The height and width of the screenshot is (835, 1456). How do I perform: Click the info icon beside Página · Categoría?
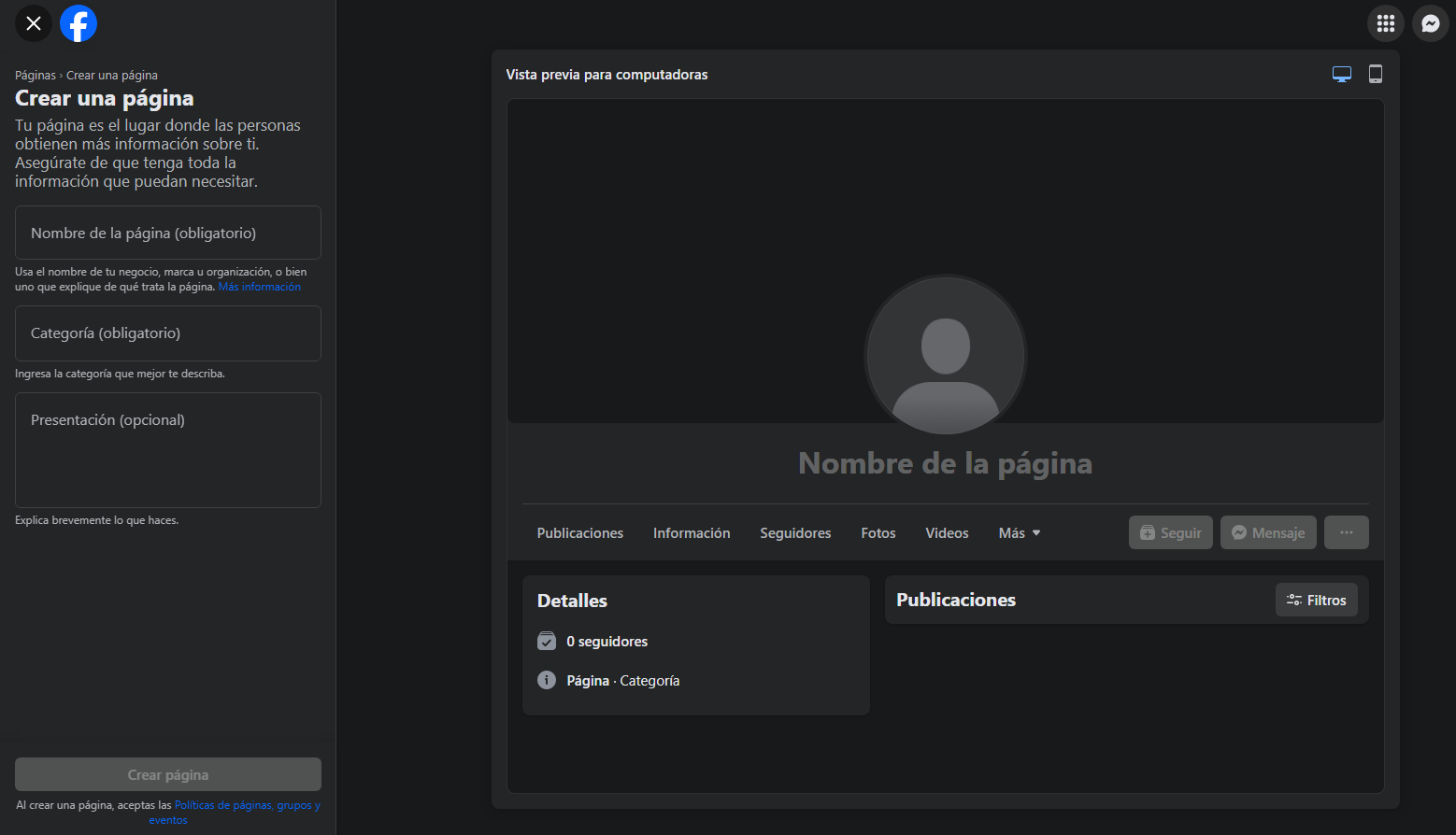pos(547,680)
